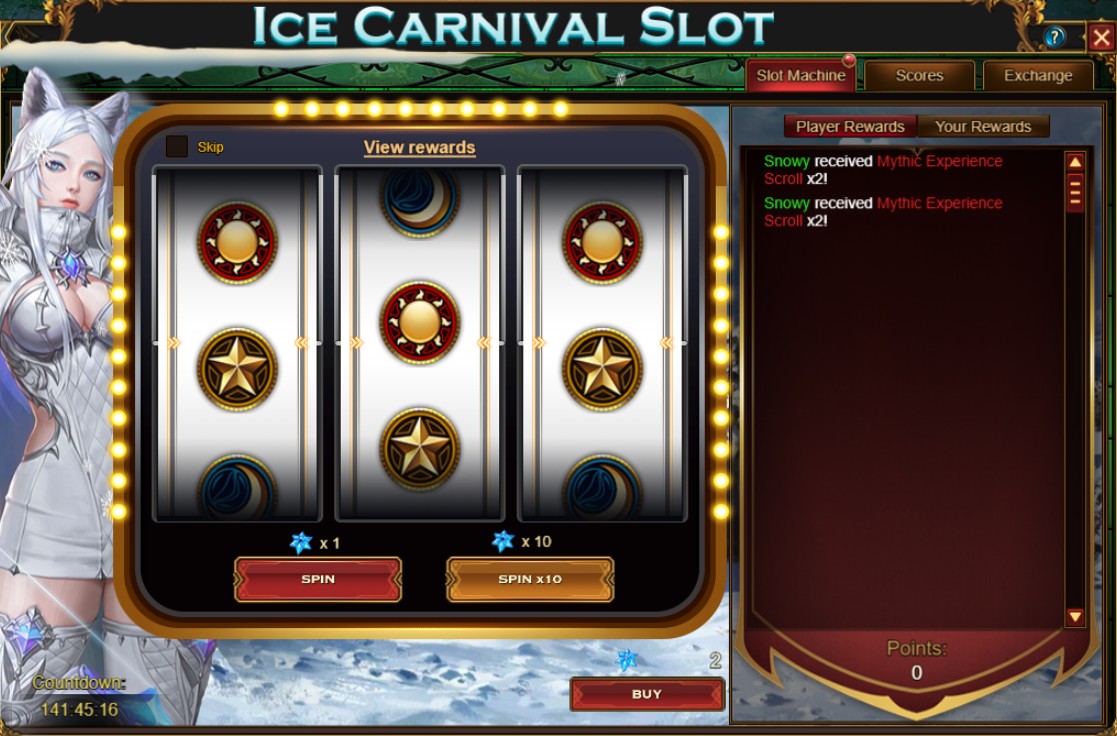Click the rewards list scrollbar handle
1117x736 pixels.
pyautogui.click(x=1075, y=192)
